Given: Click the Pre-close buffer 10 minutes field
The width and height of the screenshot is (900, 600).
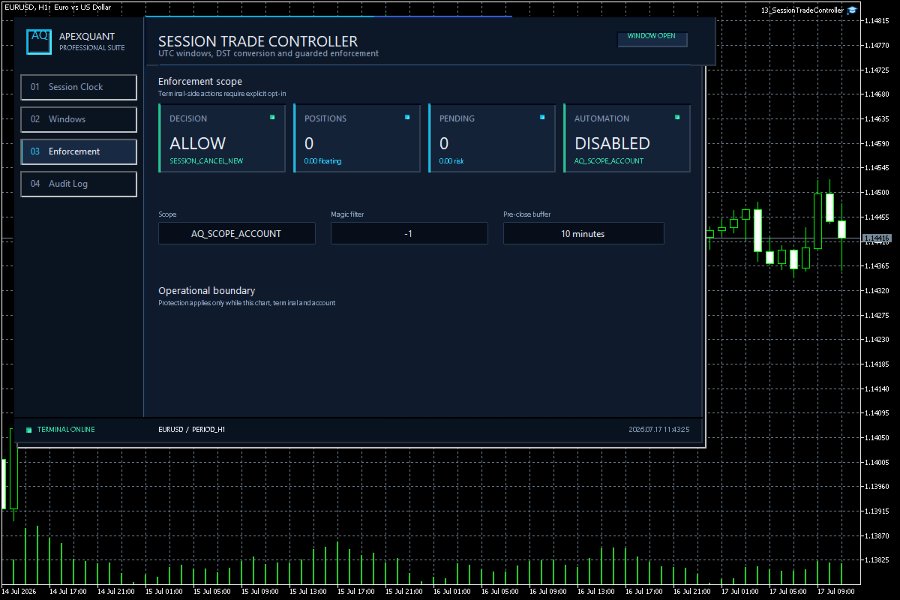Looking at the screenshot, I should coord(583,234).
